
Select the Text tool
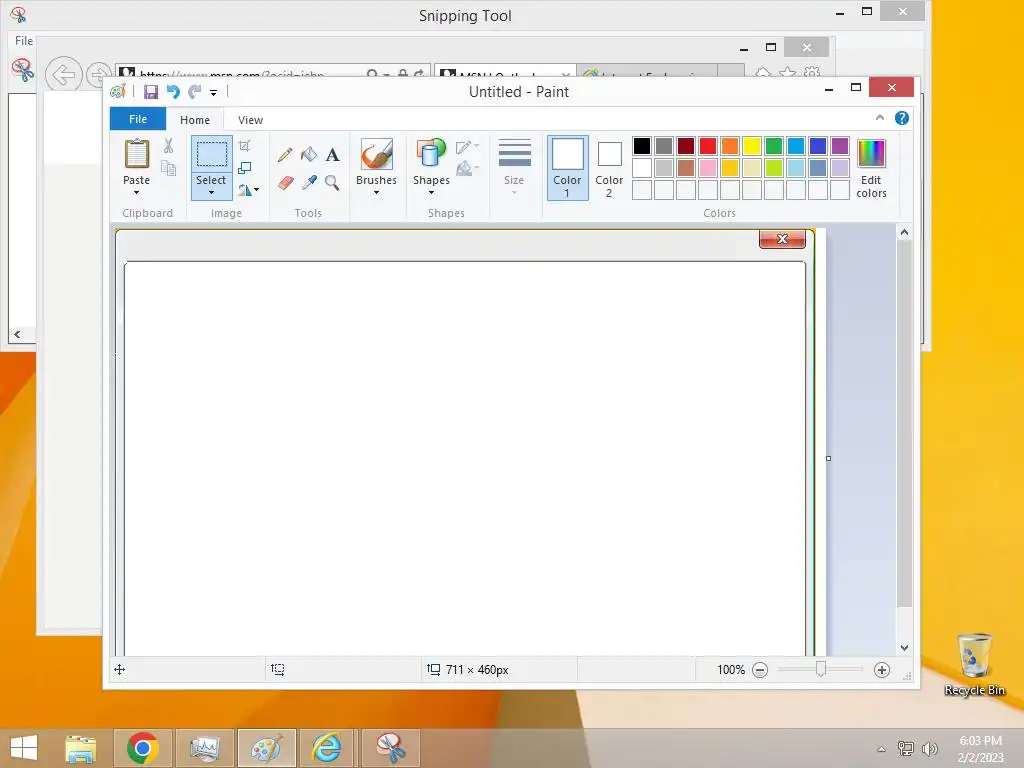point(332,155)
